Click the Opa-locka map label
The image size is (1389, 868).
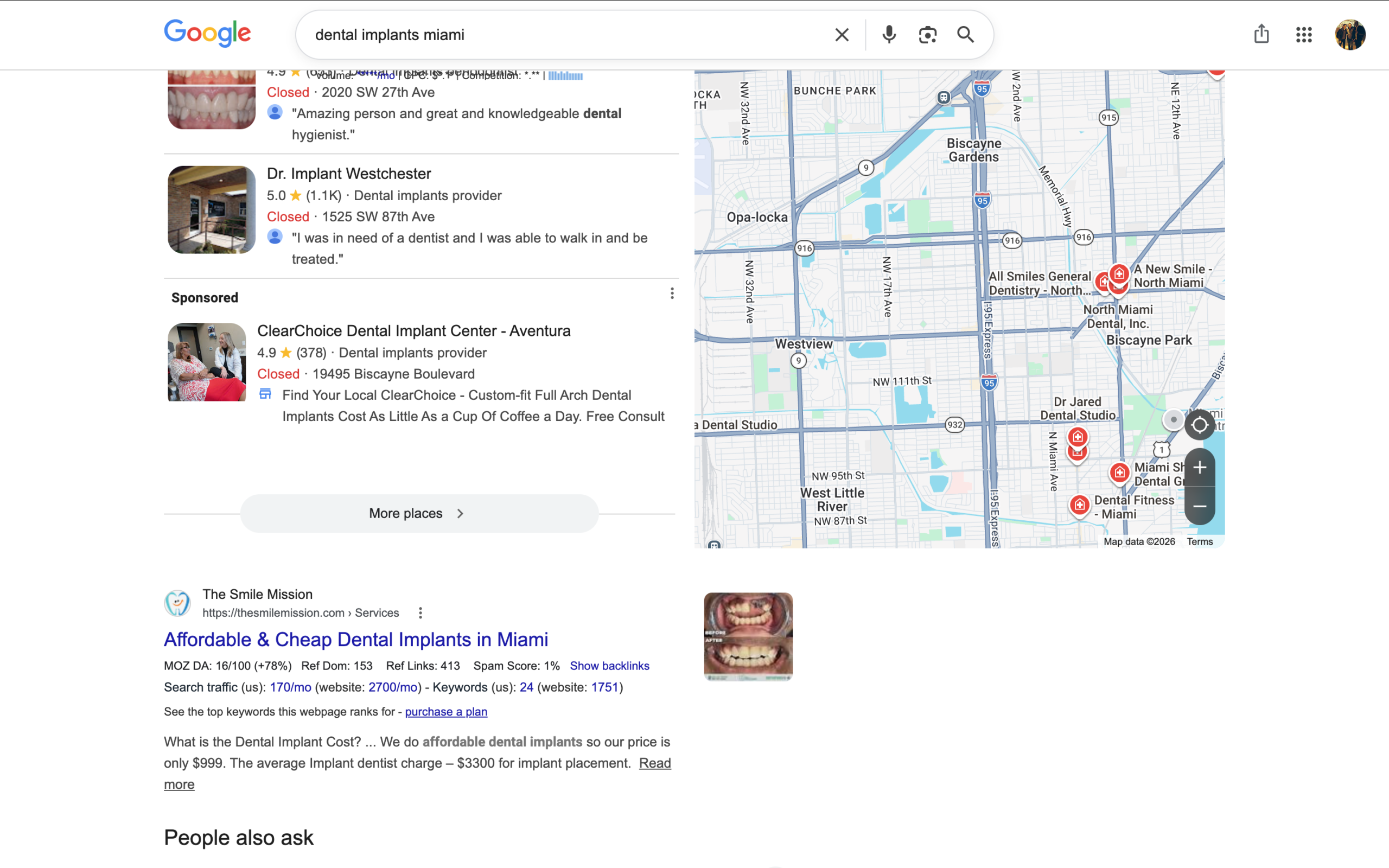click(756, 217)
